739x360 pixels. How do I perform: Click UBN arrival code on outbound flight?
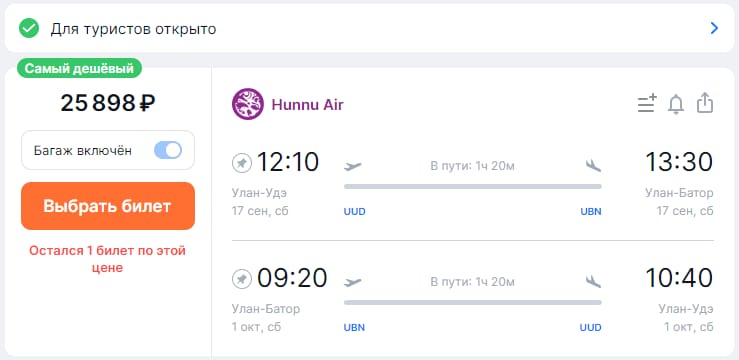coord(591,212)
